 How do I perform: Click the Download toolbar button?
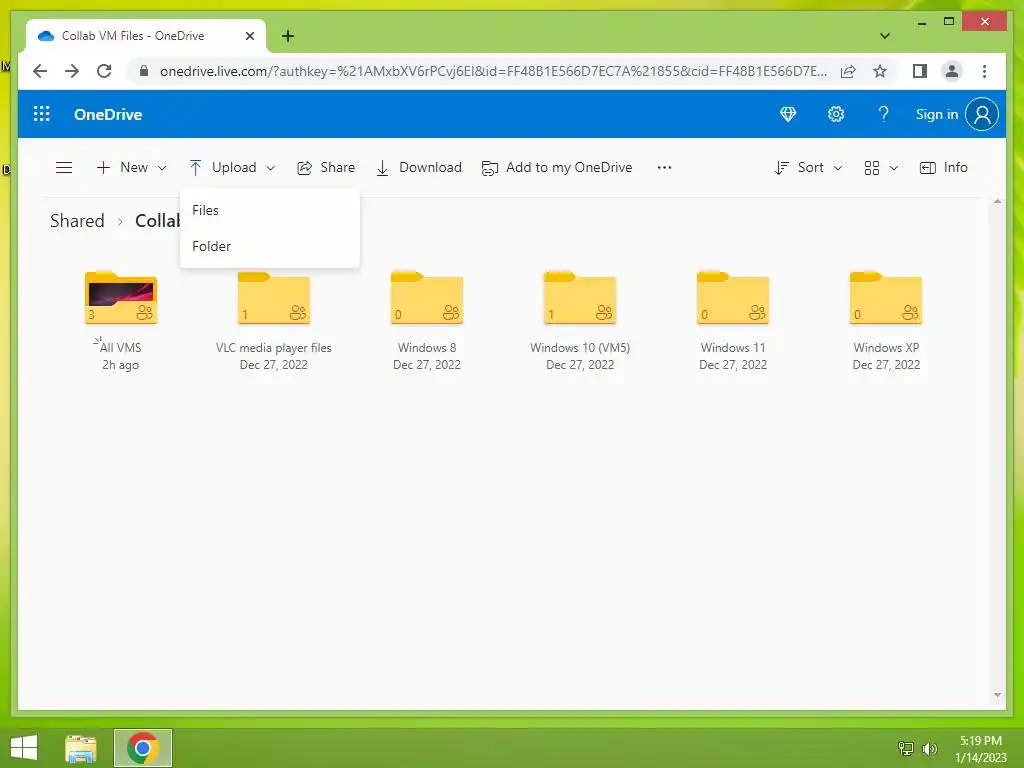pyautogui.click(x=419, y=168)
